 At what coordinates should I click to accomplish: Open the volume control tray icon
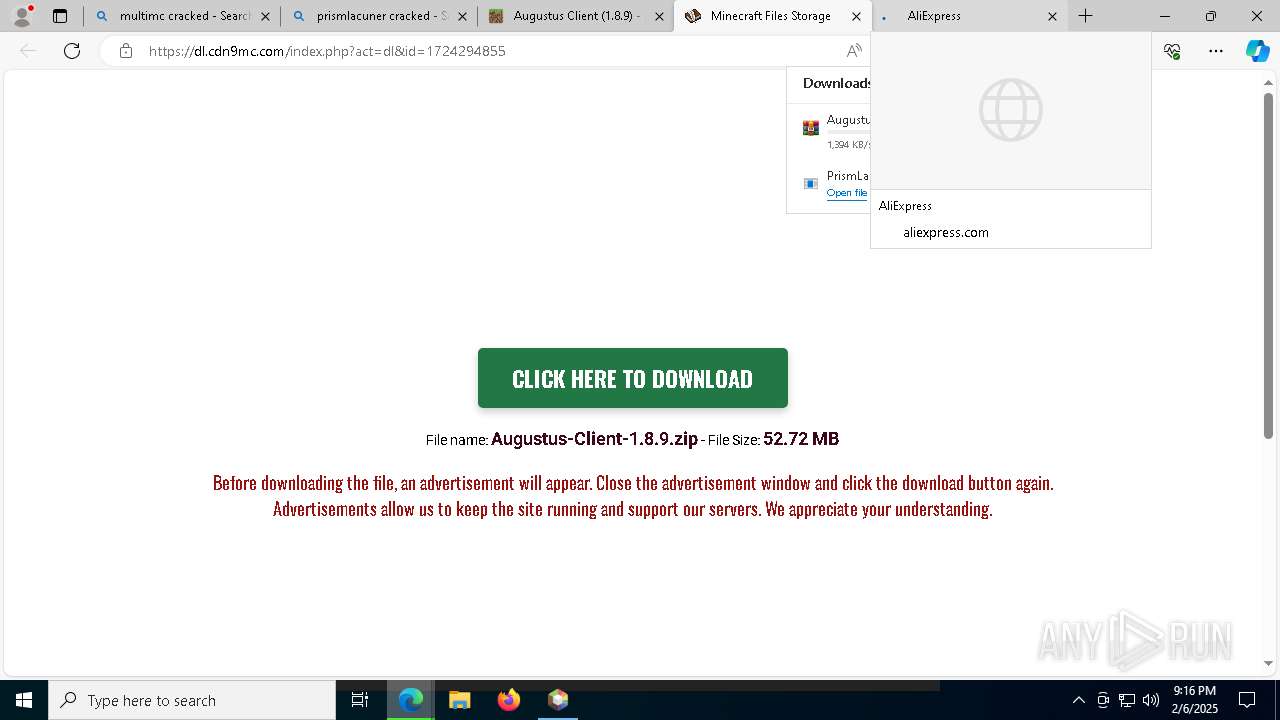[x=1151, y=700]
